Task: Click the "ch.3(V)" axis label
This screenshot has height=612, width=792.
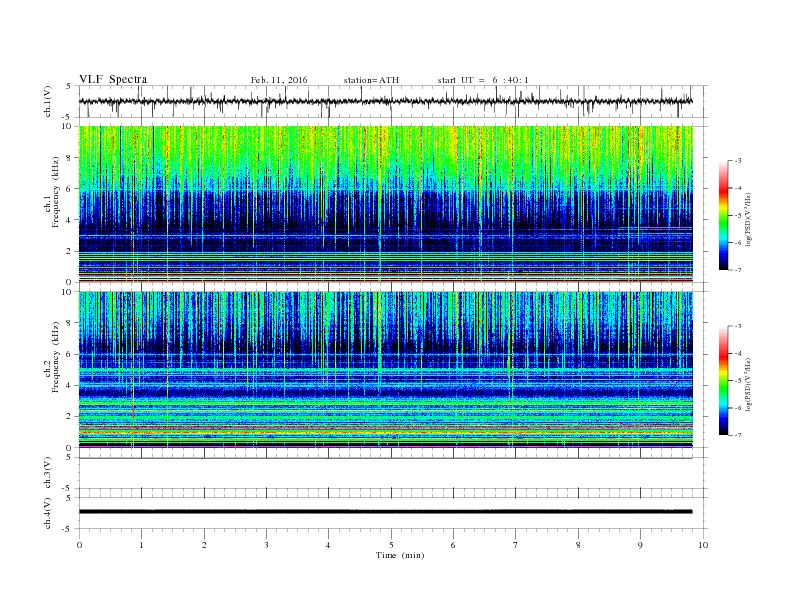Action: click(48, 473)
